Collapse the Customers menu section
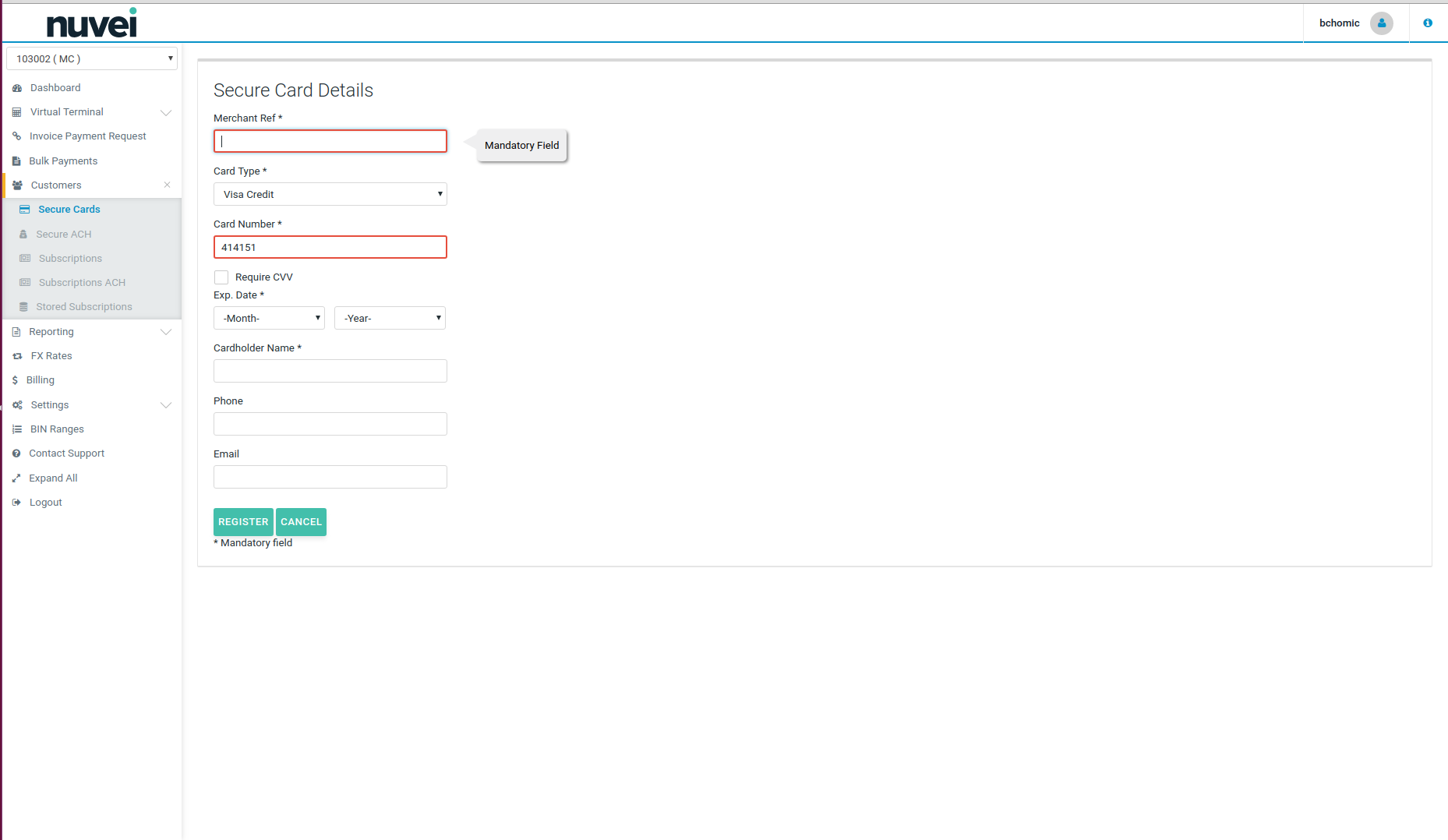This screenshot has height=840, width=1448. 167,185
